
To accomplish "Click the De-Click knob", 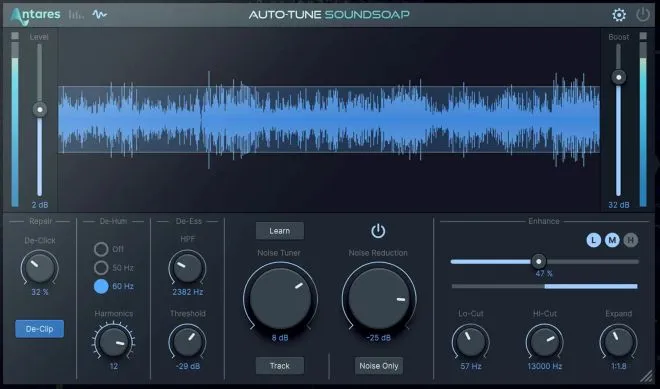I will (x=40, y=268).
